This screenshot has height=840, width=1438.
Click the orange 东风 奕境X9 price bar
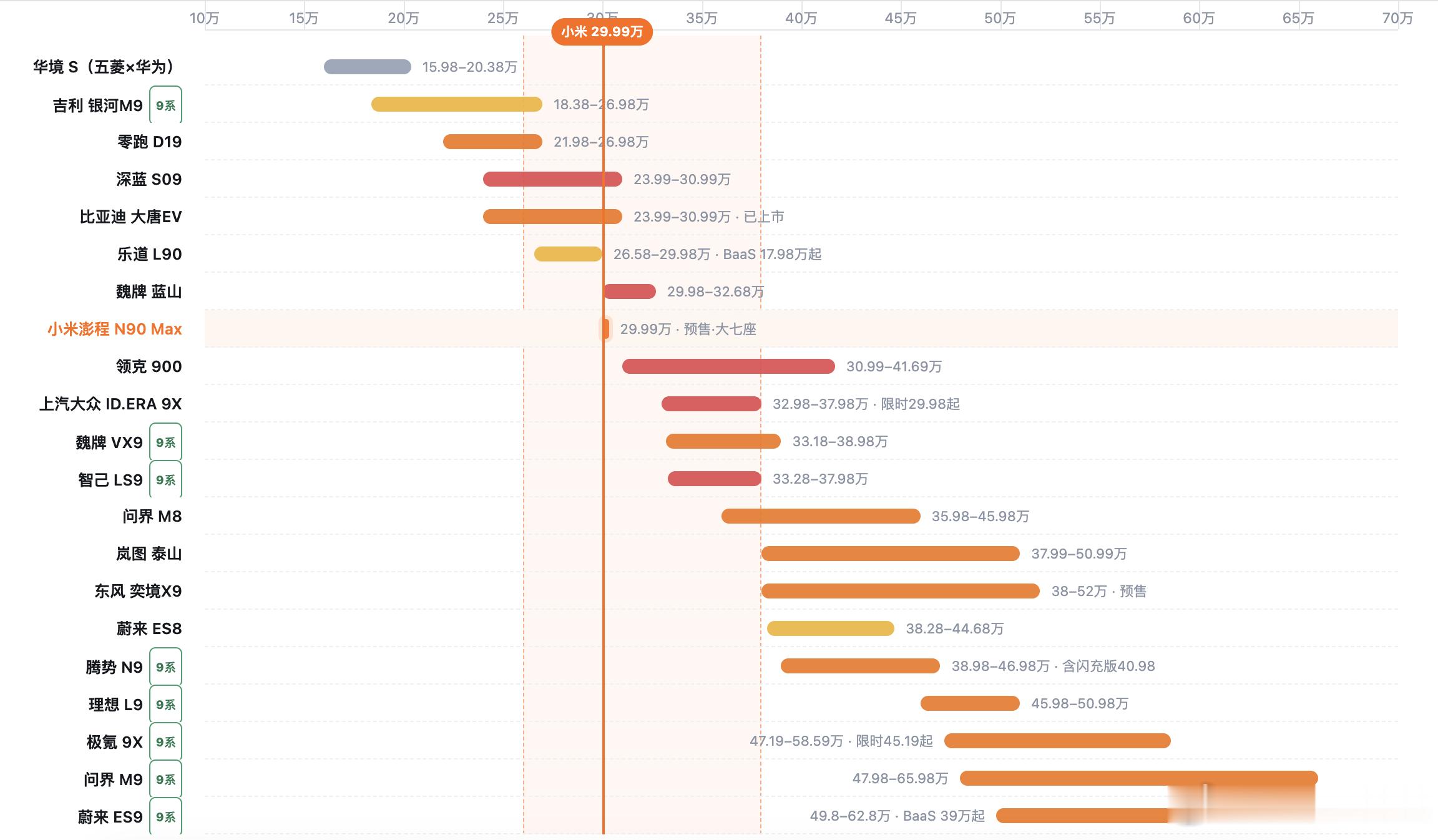tap(901, 591)
